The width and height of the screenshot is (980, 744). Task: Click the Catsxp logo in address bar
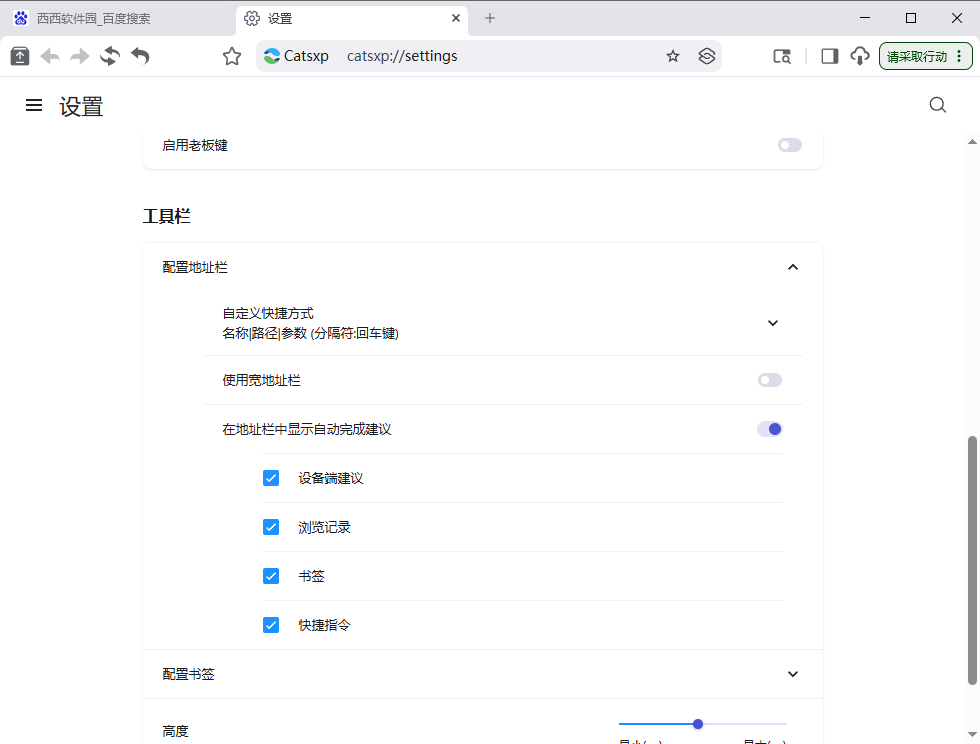click(x=272, y=56)
